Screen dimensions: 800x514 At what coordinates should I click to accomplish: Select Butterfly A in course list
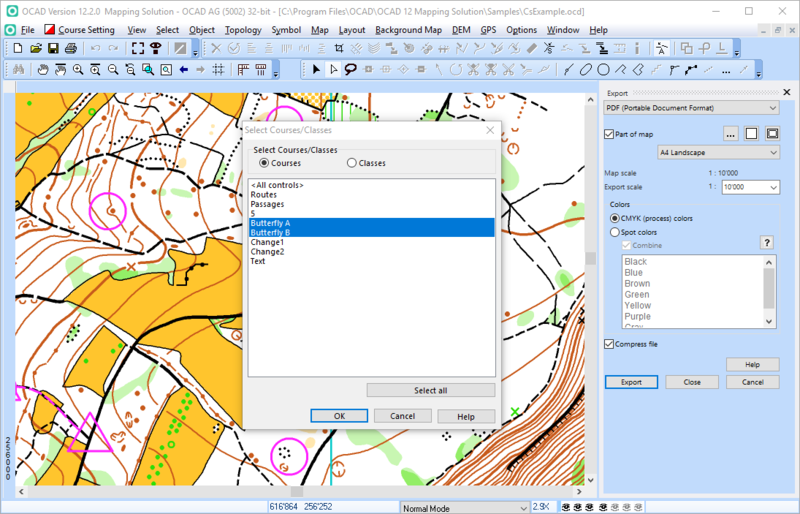click(x=371, y=223)
